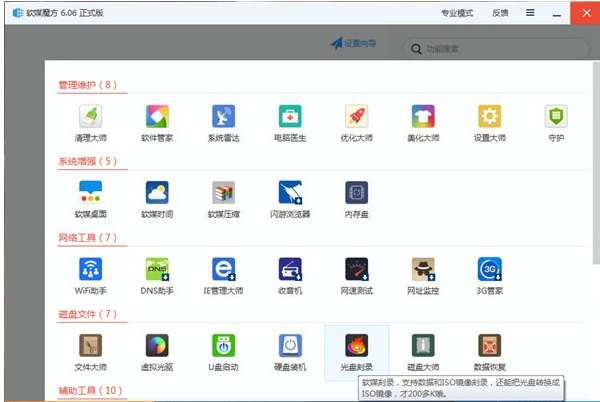The width and height of the screenshot is (600, 402).
Task: Open the hamburger main menu
Action: click(x=530, y=13)
